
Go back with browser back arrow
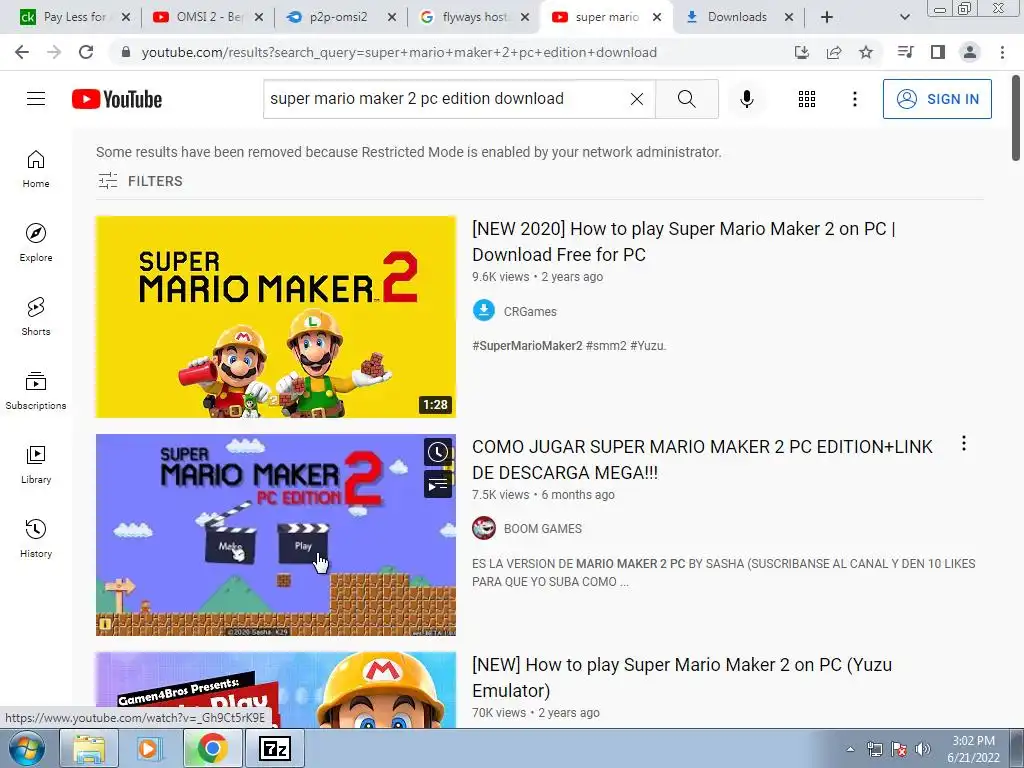tap(22, 52)
